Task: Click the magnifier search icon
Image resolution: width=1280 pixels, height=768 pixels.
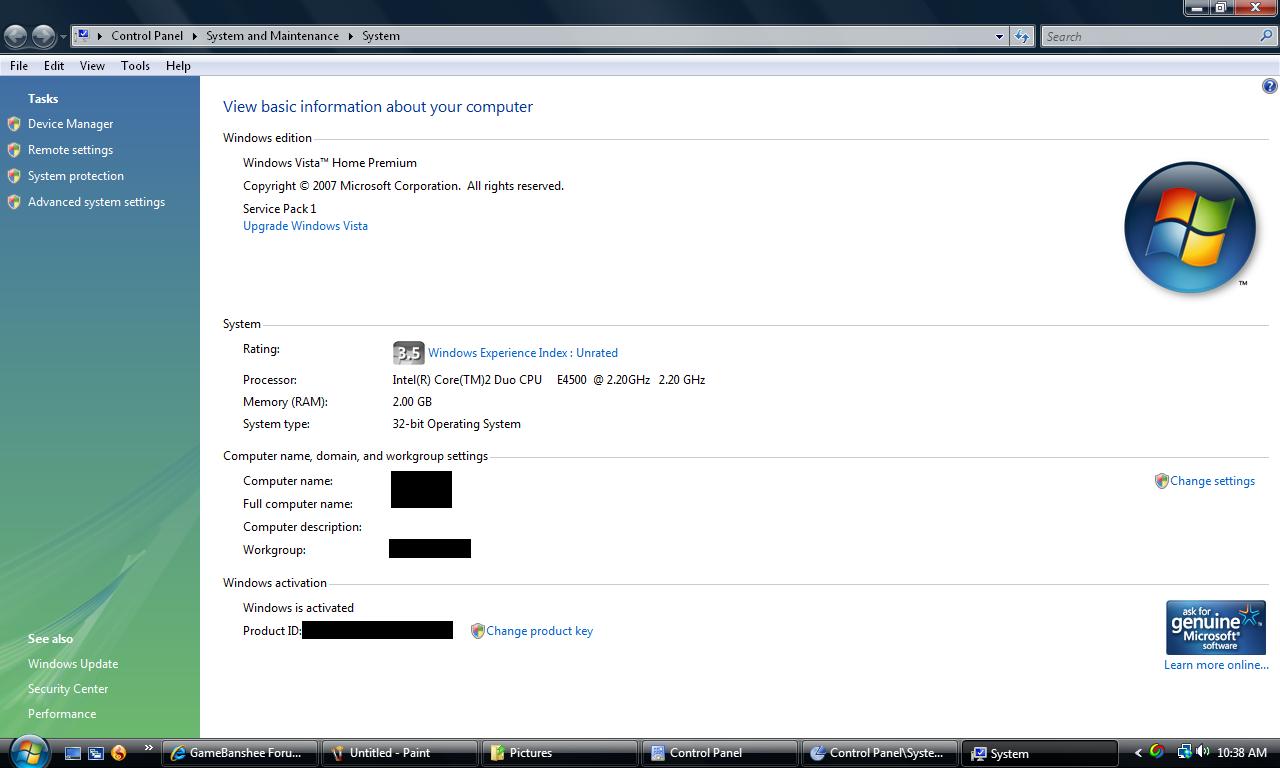Action: [1267, 36]
